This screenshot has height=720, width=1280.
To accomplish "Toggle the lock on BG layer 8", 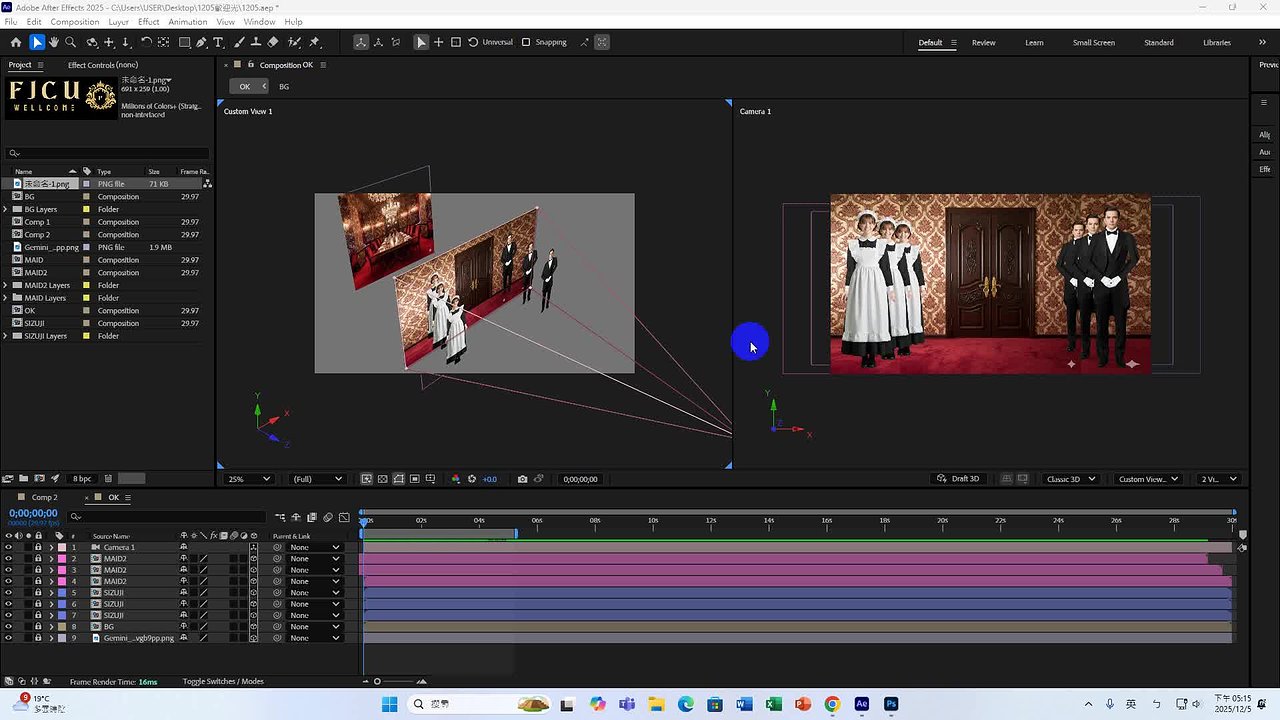I will pos(38,627).
